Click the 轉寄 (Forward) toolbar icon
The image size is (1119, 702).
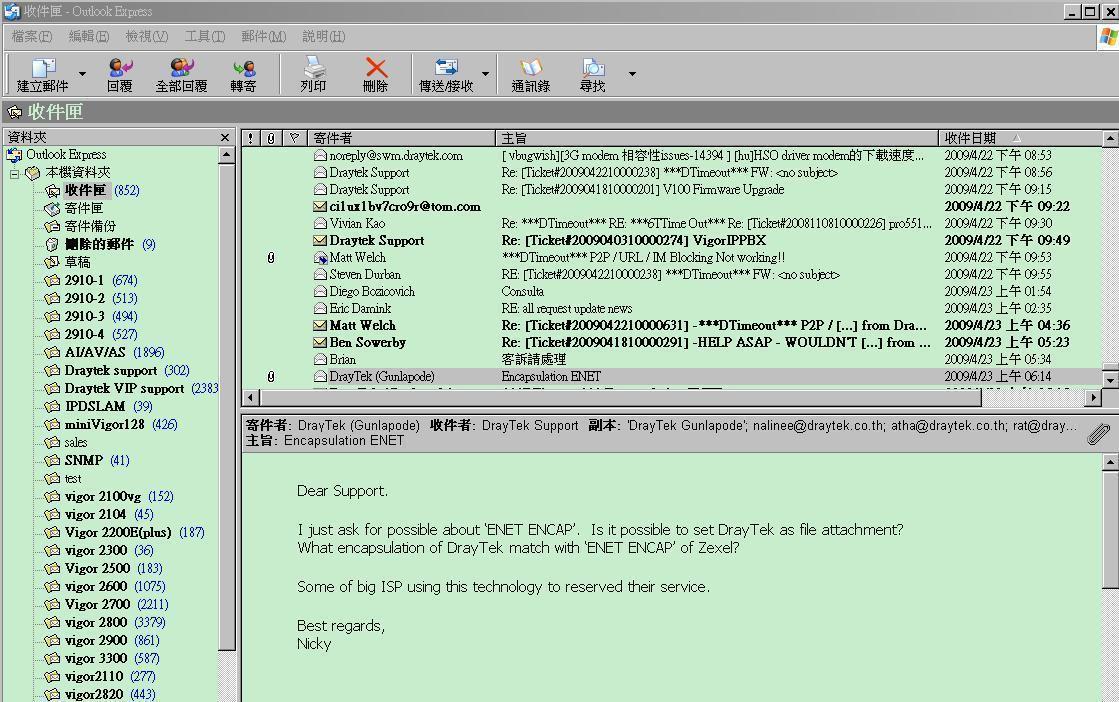coord(243,75)
